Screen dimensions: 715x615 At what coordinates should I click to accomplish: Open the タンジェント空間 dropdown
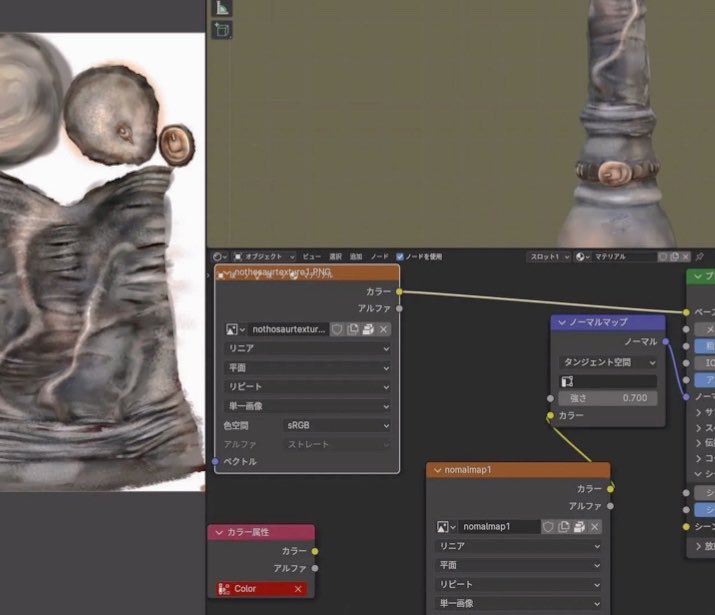click(608, 362)
